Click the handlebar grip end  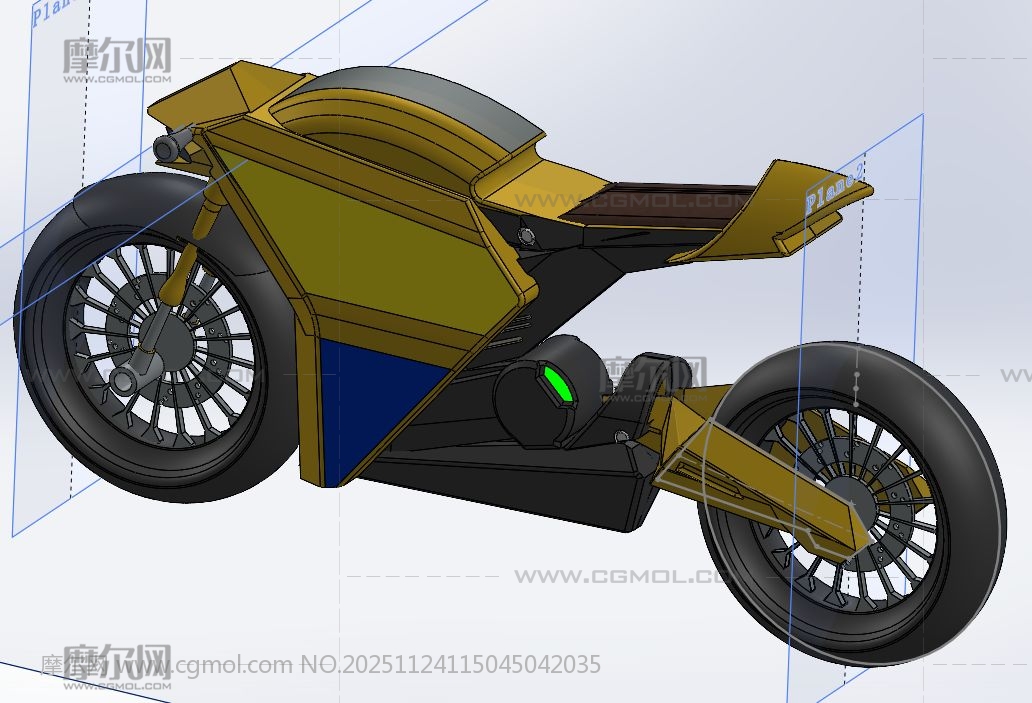tap(162, 149)
